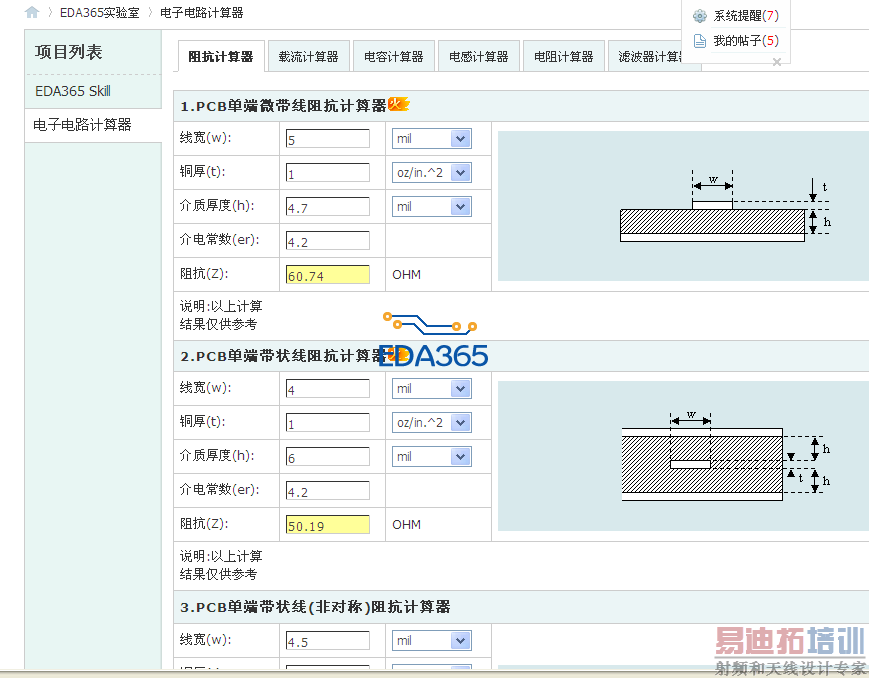
Task: Close the notification popup with X
Action: 777,62
